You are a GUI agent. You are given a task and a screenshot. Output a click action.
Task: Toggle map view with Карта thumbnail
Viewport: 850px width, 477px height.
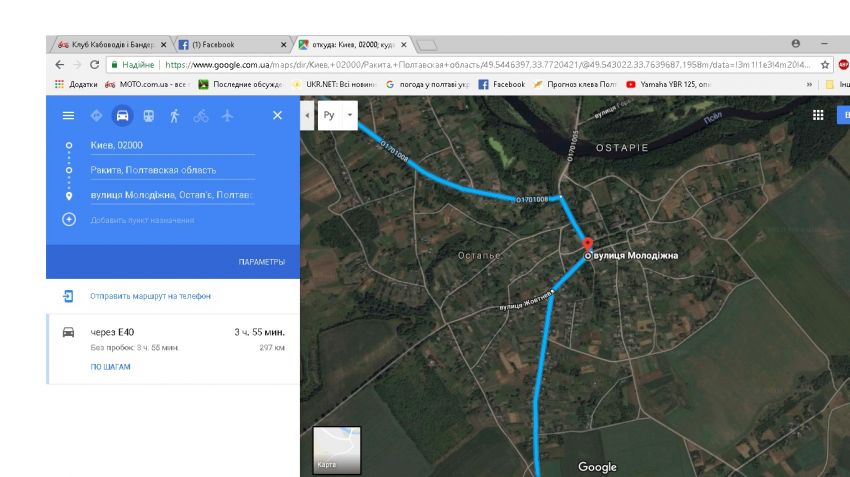(x=337, y=450)
